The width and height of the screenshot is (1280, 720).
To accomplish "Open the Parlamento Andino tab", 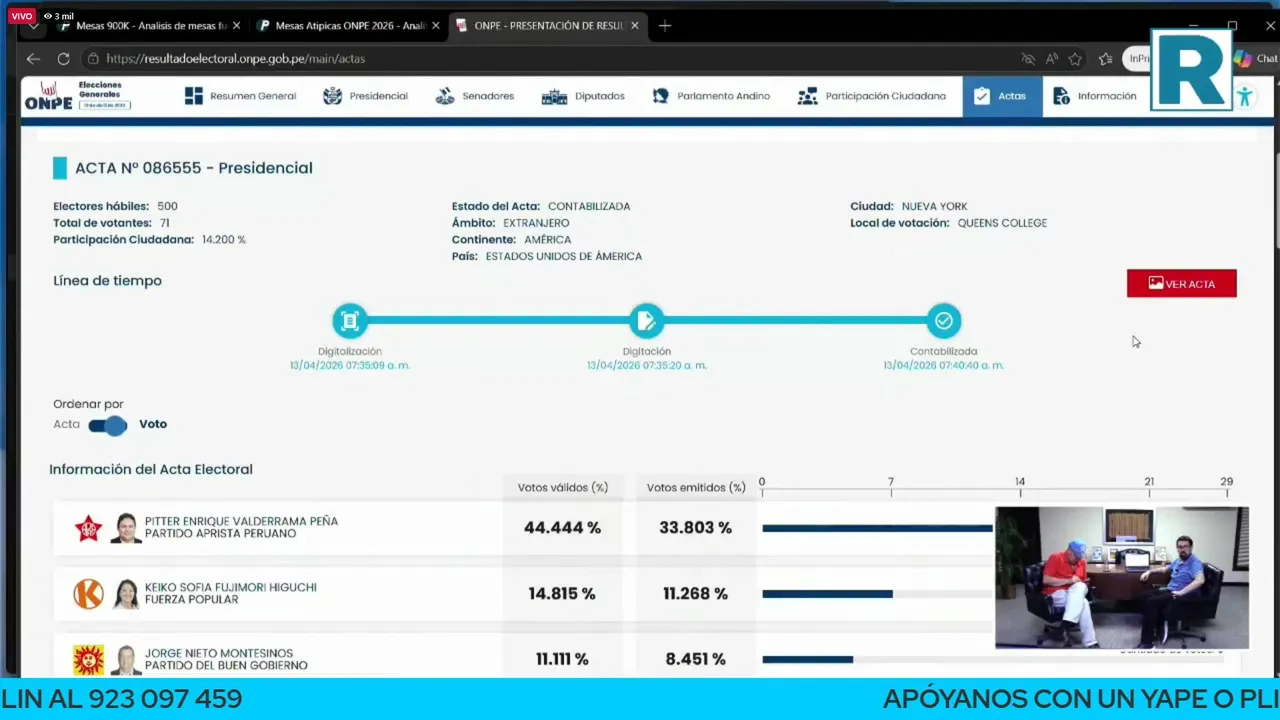I will (x=711, y=96).
